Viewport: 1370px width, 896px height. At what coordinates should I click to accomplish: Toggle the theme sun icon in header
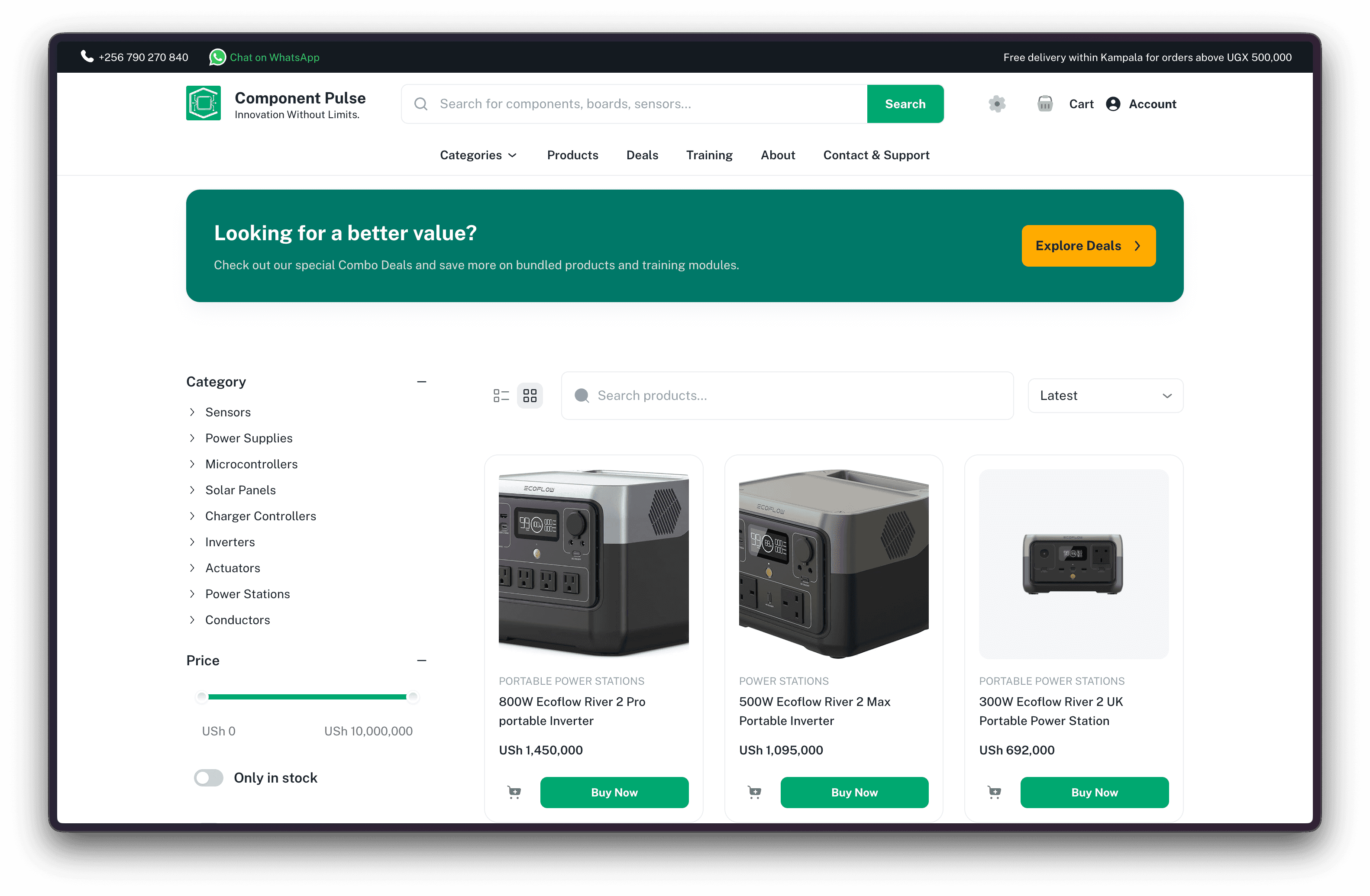[997, 104]
